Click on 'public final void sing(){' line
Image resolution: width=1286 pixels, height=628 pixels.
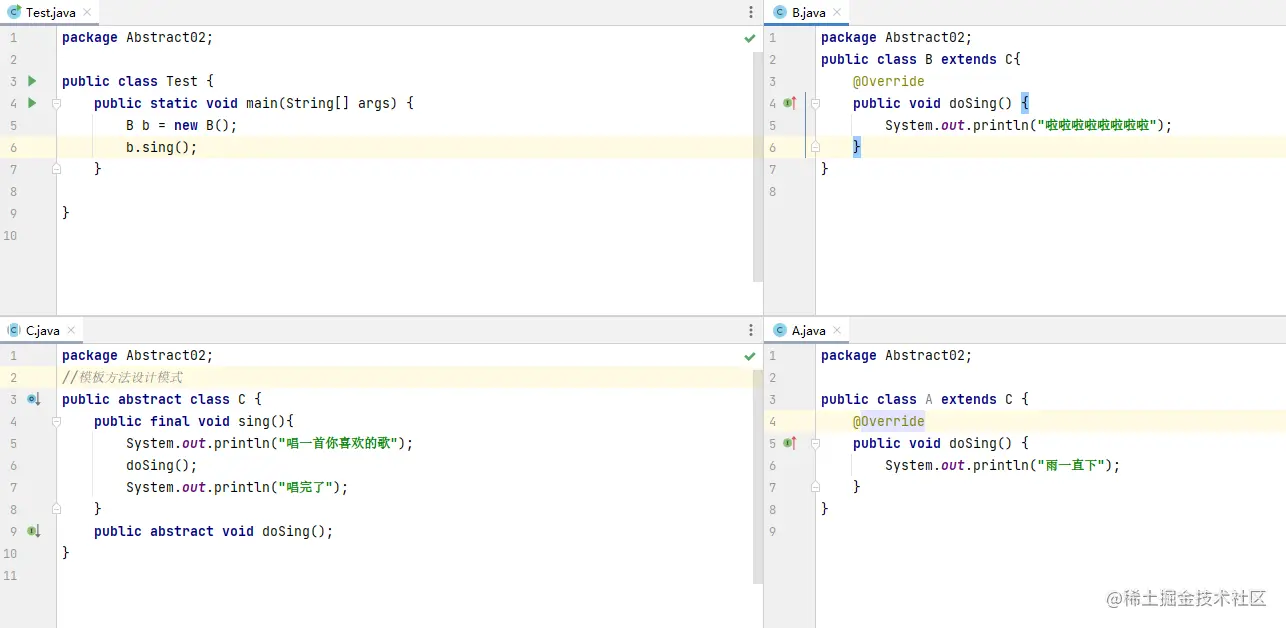coord(194,421)
